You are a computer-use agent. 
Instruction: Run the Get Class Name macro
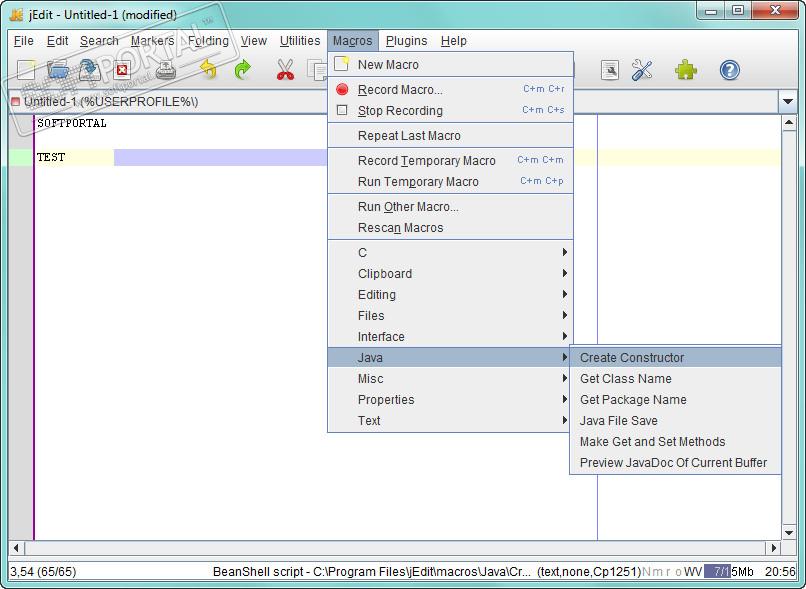click(x=675, y=379)
